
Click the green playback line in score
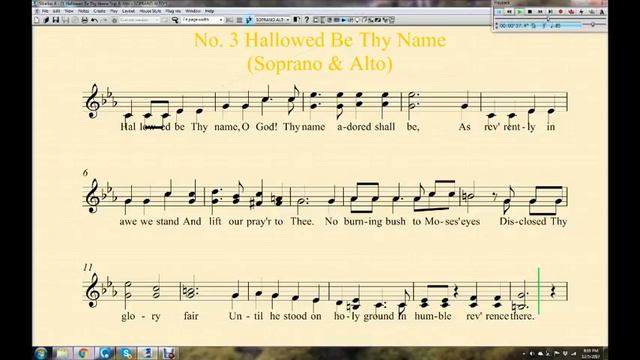pos(538,291)
